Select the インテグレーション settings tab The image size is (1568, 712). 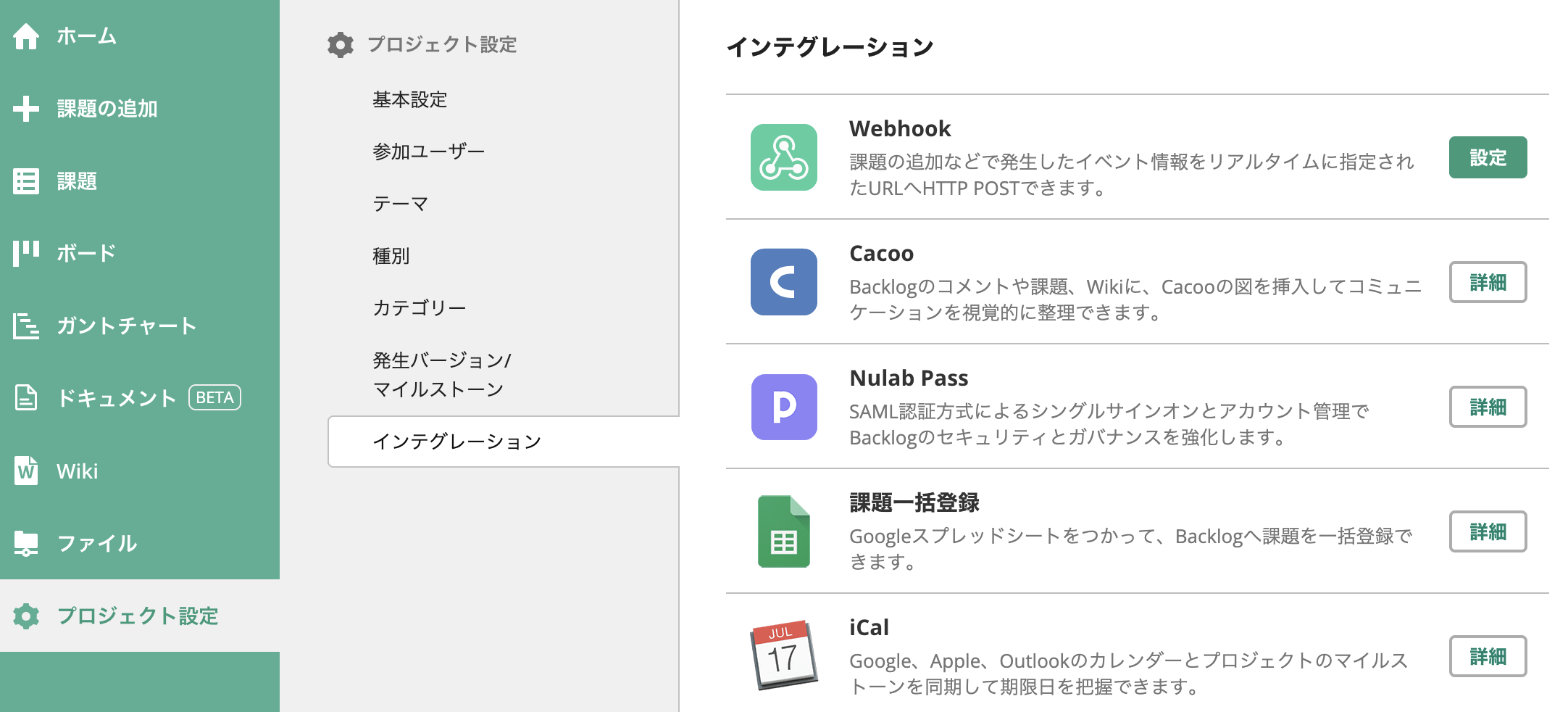click(456, 442)
